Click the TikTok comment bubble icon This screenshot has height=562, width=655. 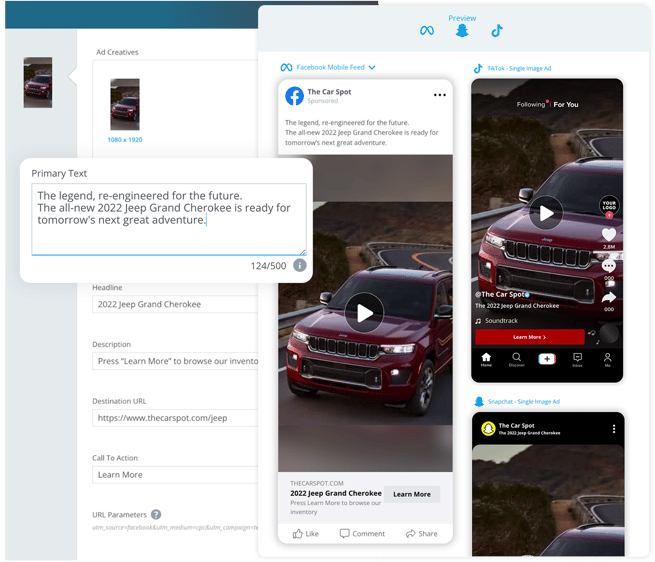point(609,266)
